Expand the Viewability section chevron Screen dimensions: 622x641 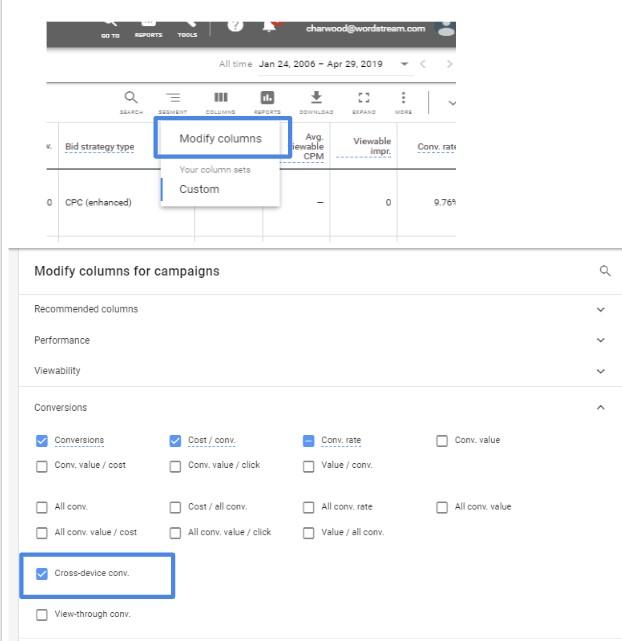pyautogui.click(x=600, y=371)
